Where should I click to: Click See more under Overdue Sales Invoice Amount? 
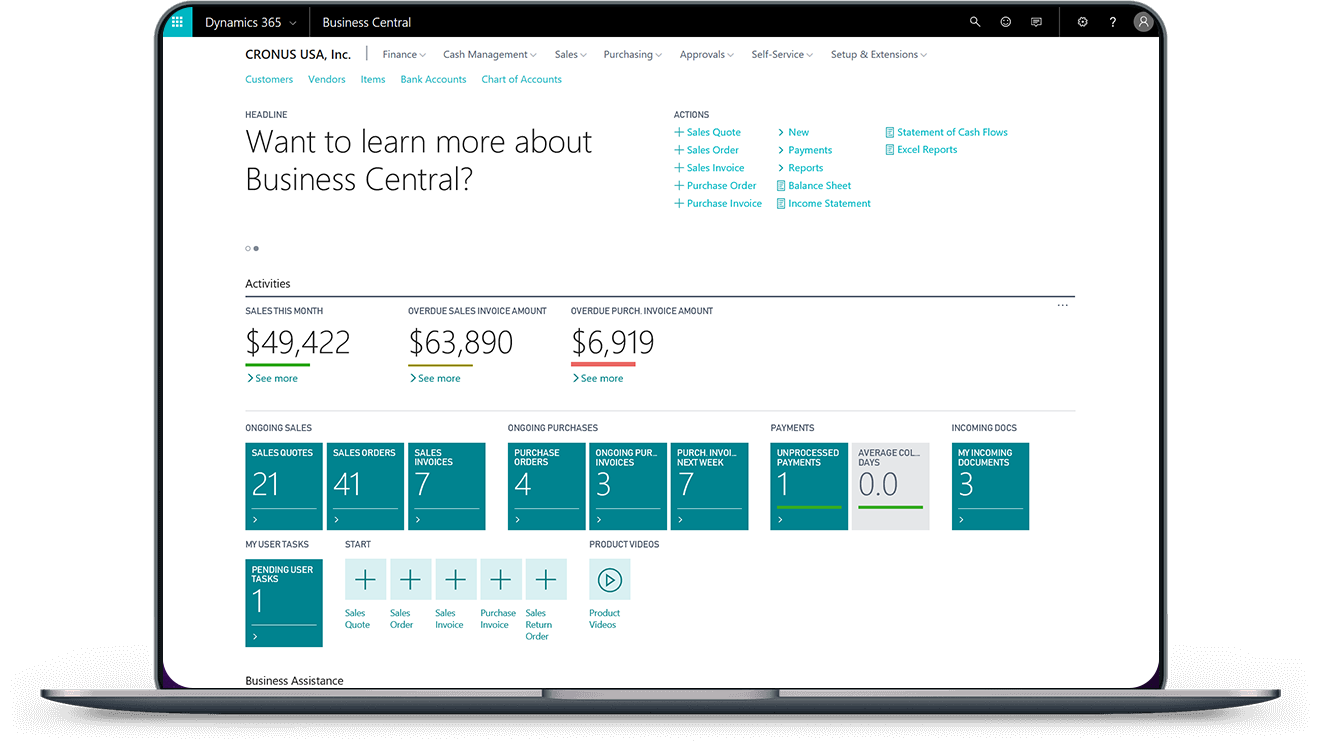click(x=435, y=379)
